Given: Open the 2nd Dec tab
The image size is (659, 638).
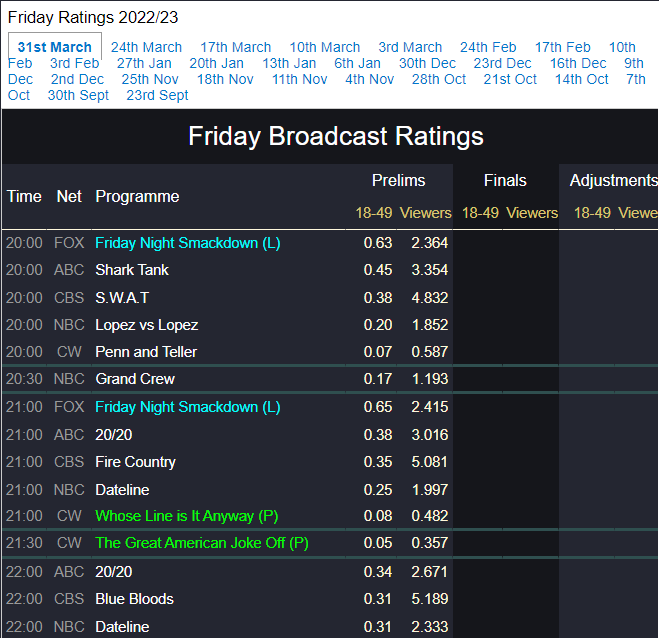Looking at the screenshot, I should (77, 79).
